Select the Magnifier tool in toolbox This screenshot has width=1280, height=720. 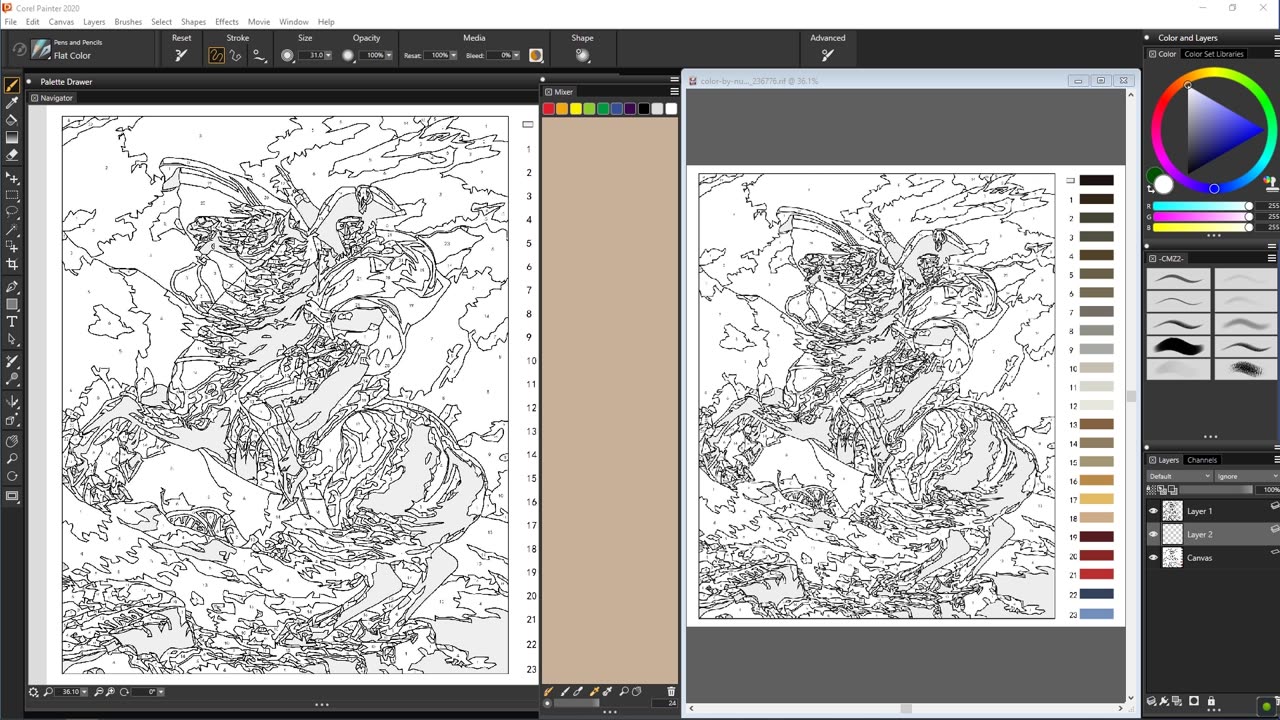click(12, 458)
